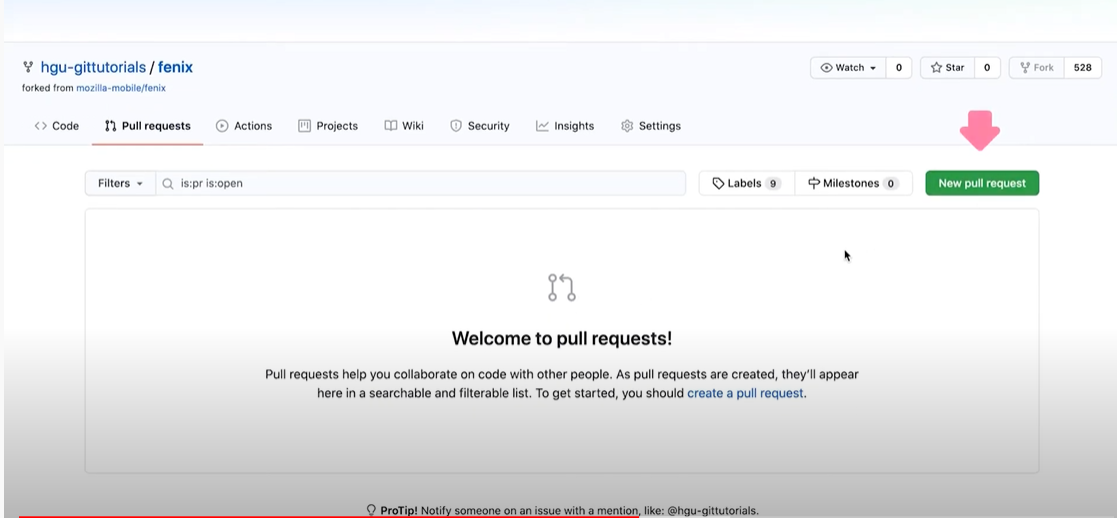Click the play icon in Actions tab

[222, 126]
